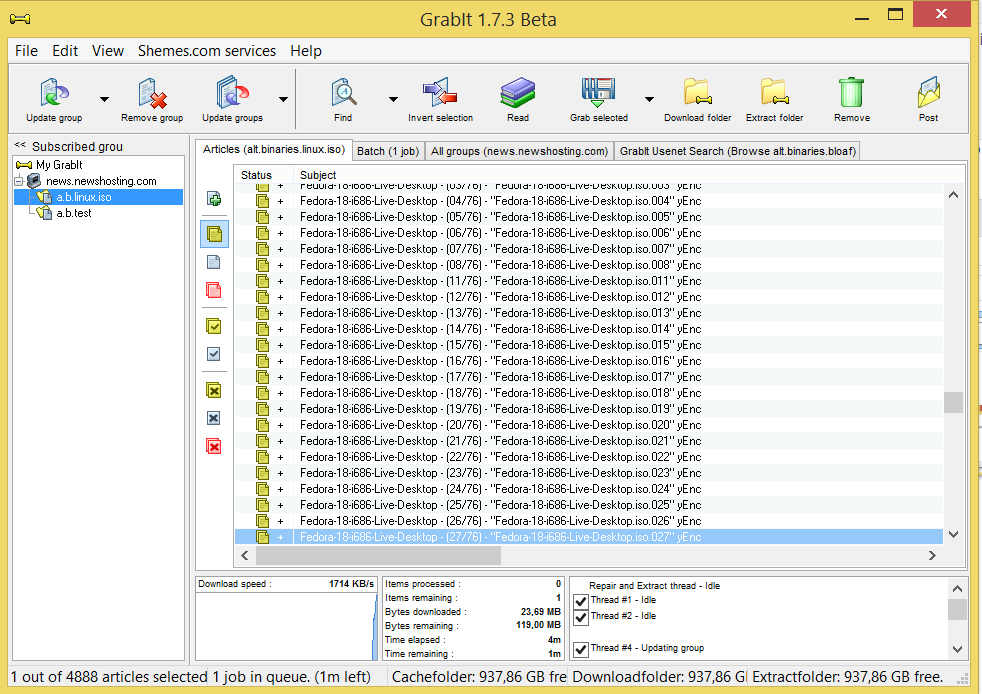
Task: Click the thread panel scrollbar thumb
Action: pyautogui.click(x=957, y=609)
